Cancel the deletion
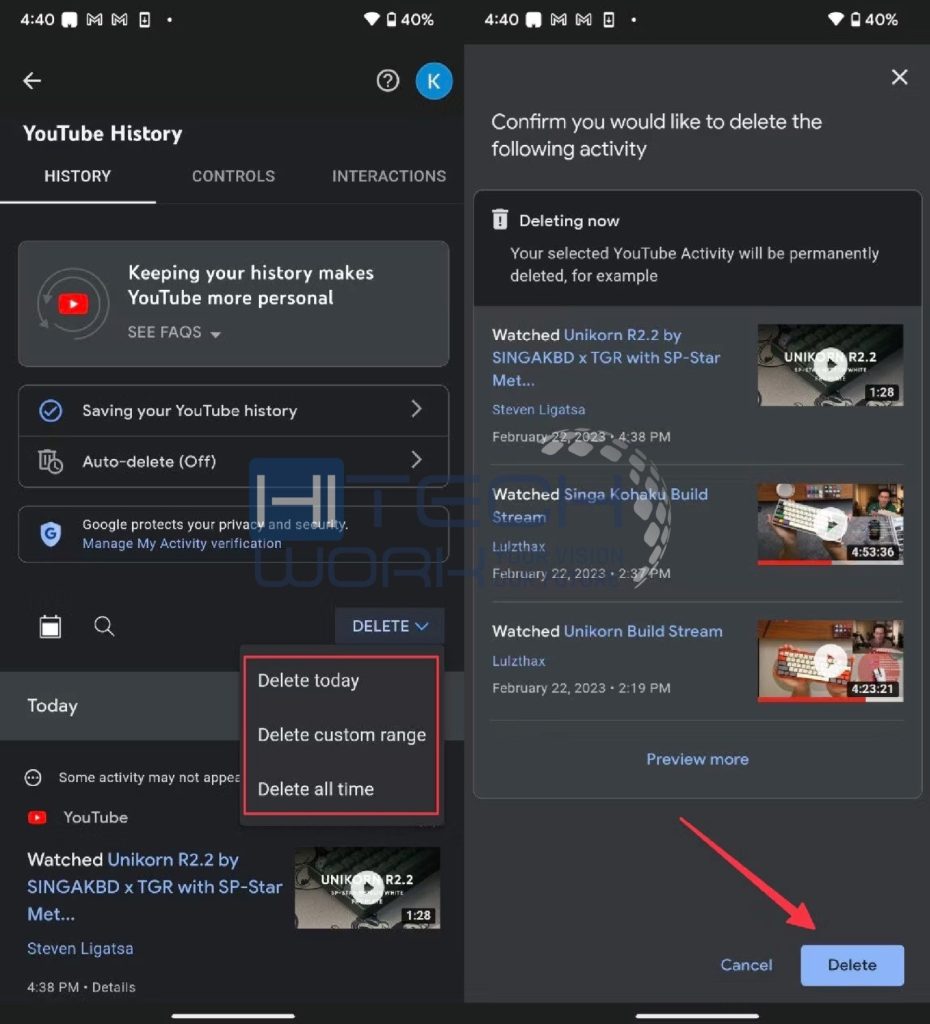930x1024 pixels. [x=746, y=965]
